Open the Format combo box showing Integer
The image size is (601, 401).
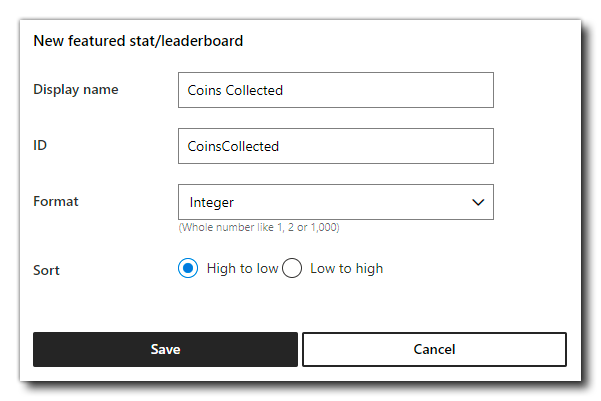pyautogui.click(x=336, y=202)
